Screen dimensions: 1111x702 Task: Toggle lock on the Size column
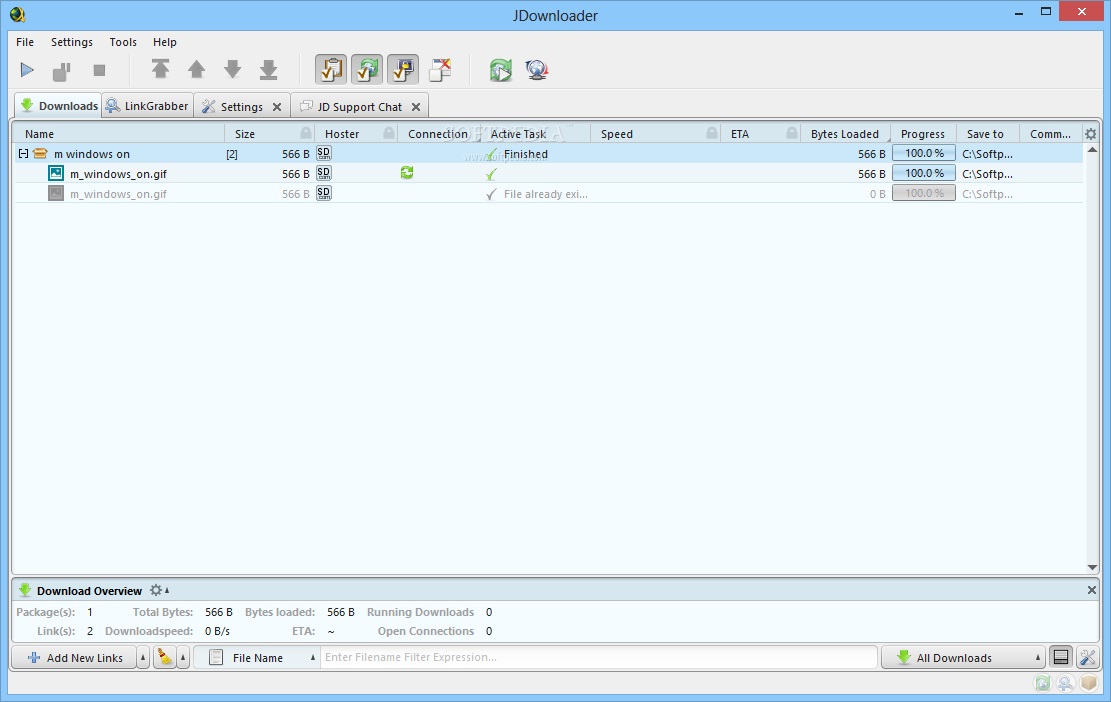coord(305,133)
